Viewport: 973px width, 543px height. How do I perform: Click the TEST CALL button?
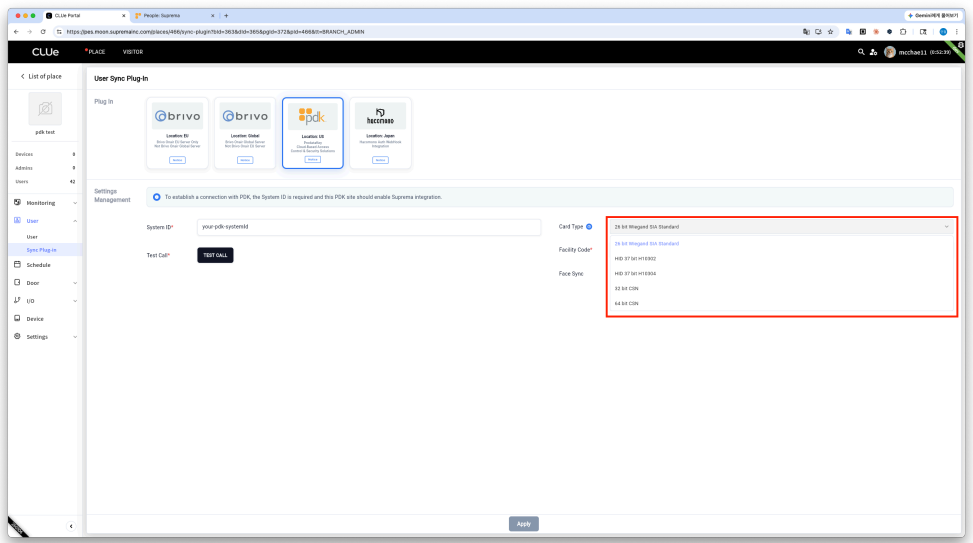click(215, 255)
